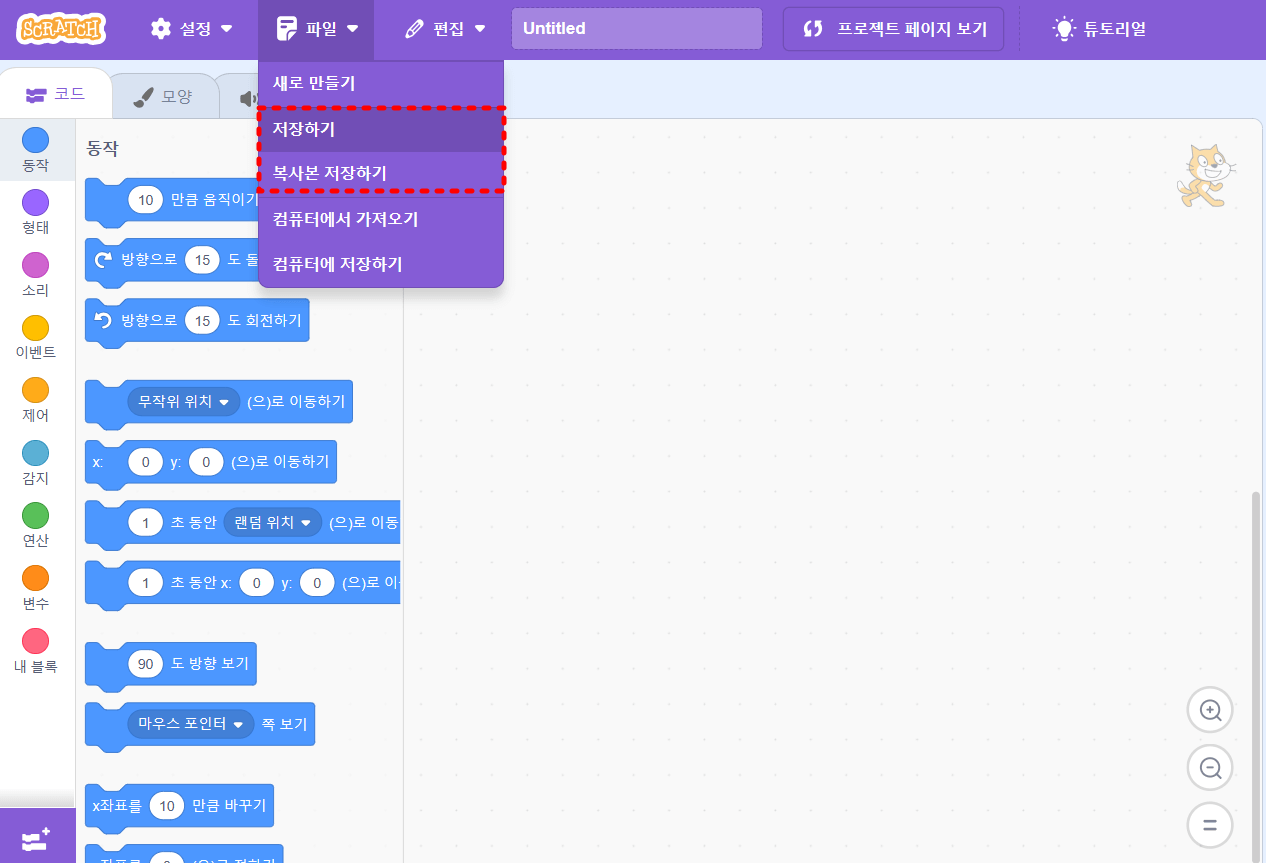1266x863 pixels.
Task: Open the 제어 blocks category
Action: 35,390
